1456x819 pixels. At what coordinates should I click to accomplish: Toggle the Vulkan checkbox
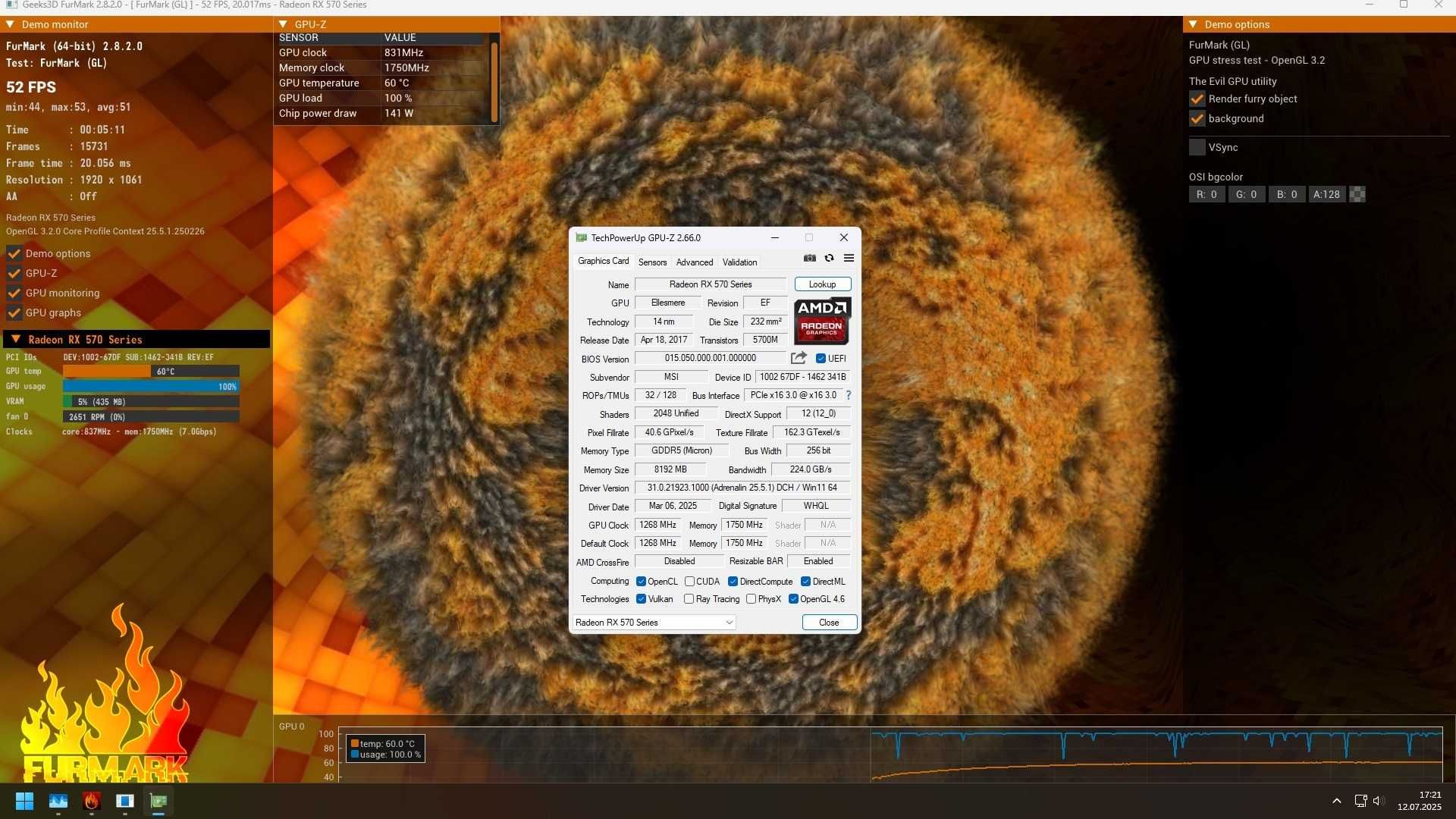641,599
